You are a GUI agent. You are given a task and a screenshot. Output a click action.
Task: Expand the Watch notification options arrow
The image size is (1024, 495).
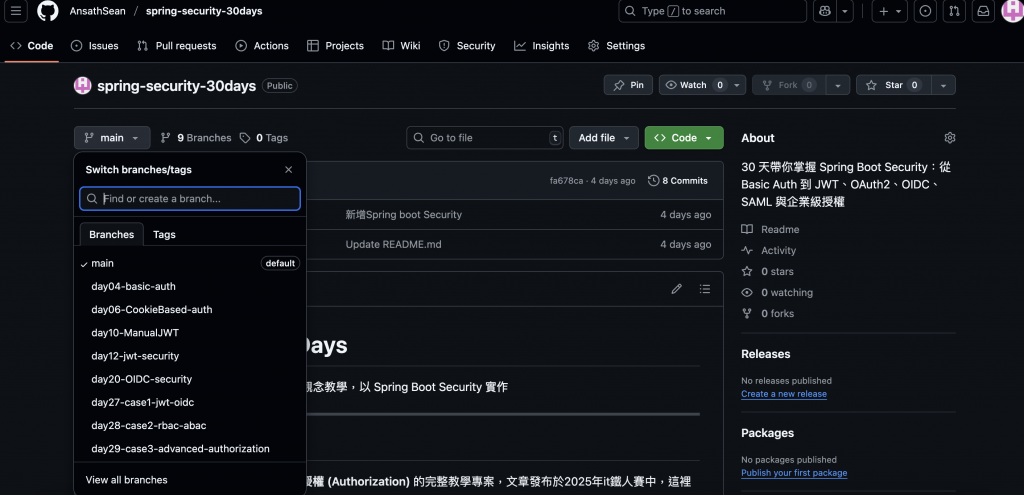point(737,85)
